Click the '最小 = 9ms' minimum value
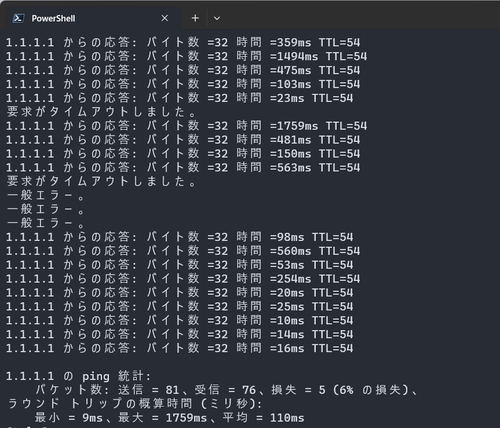The width and height of the screenshot is (500, 428). click(69, 418)
